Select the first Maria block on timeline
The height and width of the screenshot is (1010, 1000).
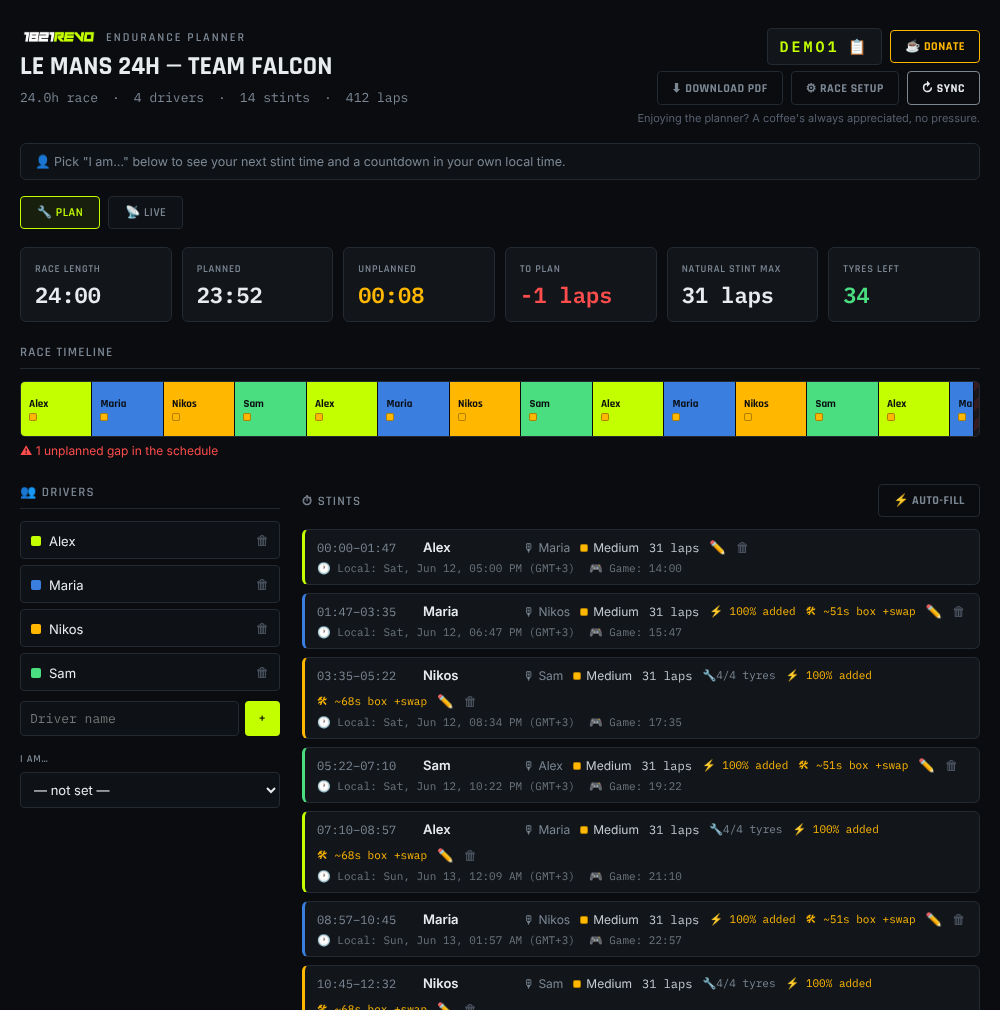128,409
